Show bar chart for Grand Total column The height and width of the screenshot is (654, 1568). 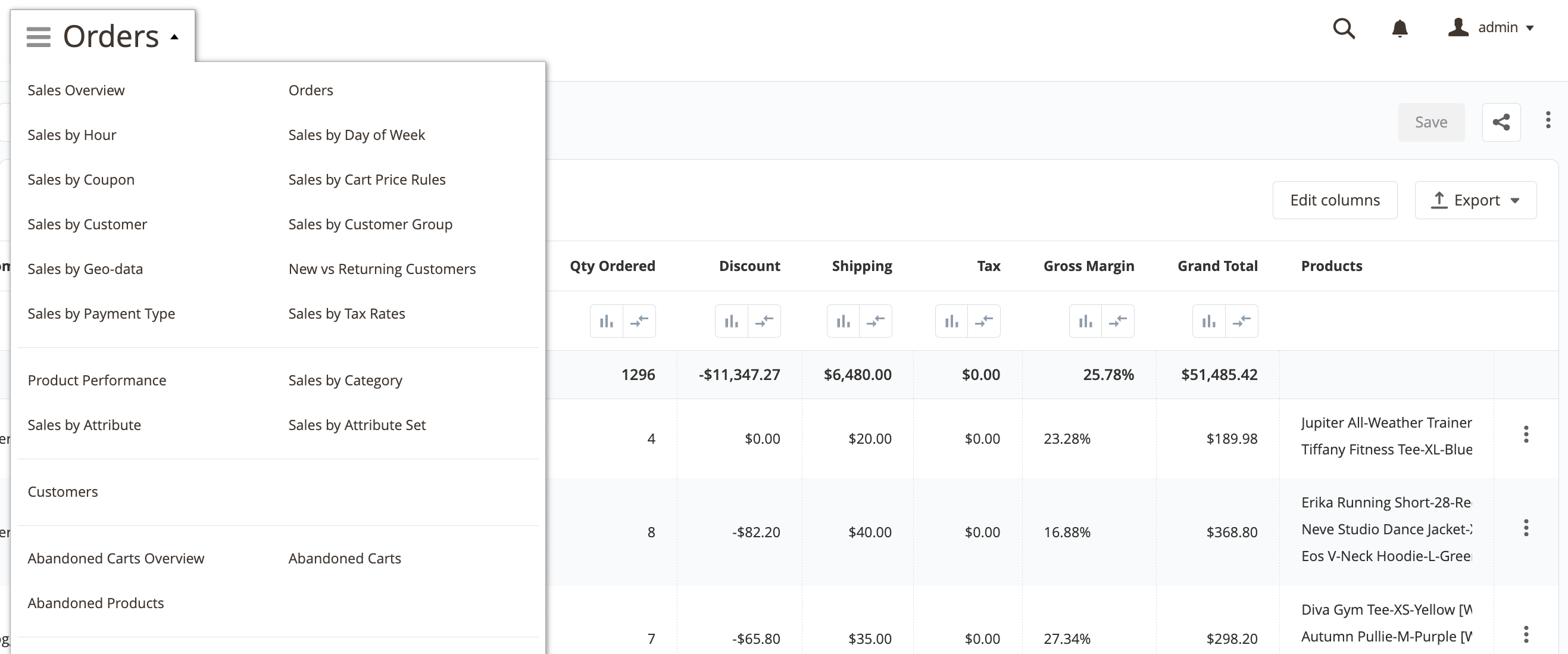click(1208, 321)
